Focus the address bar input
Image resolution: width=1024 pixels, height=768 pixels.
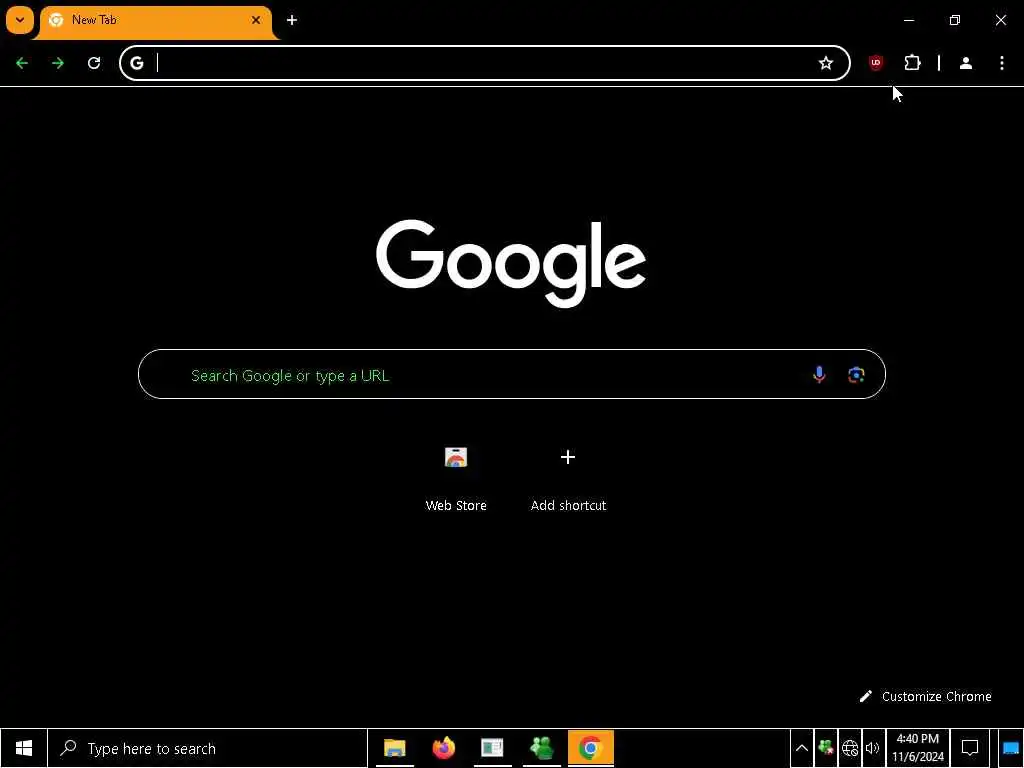tap(483, 63)
